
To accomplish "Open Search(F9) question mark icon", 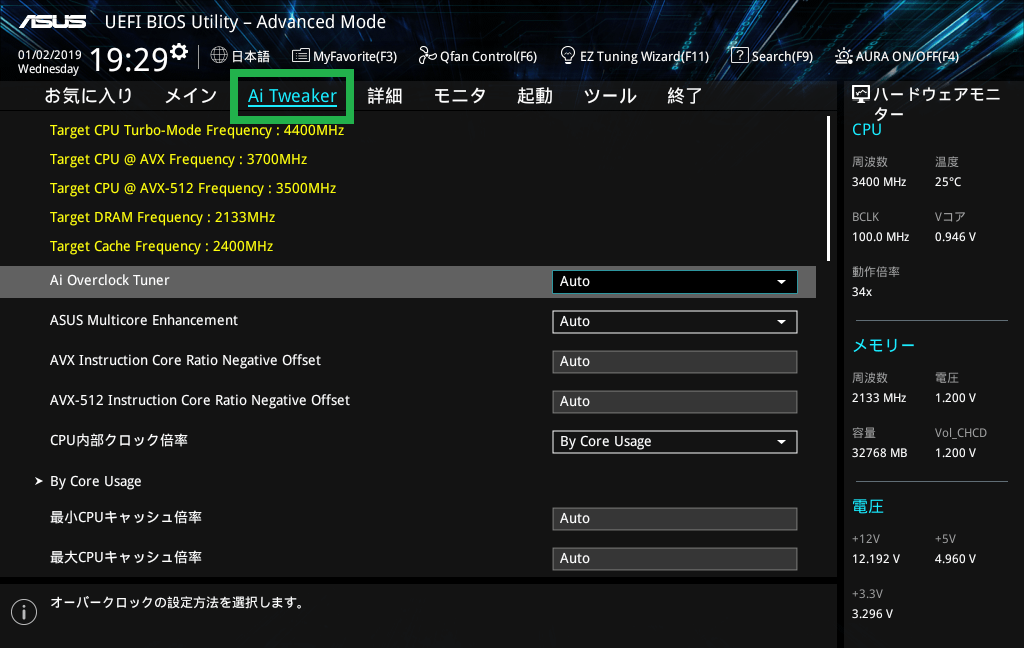I will [x=739, y=56].
